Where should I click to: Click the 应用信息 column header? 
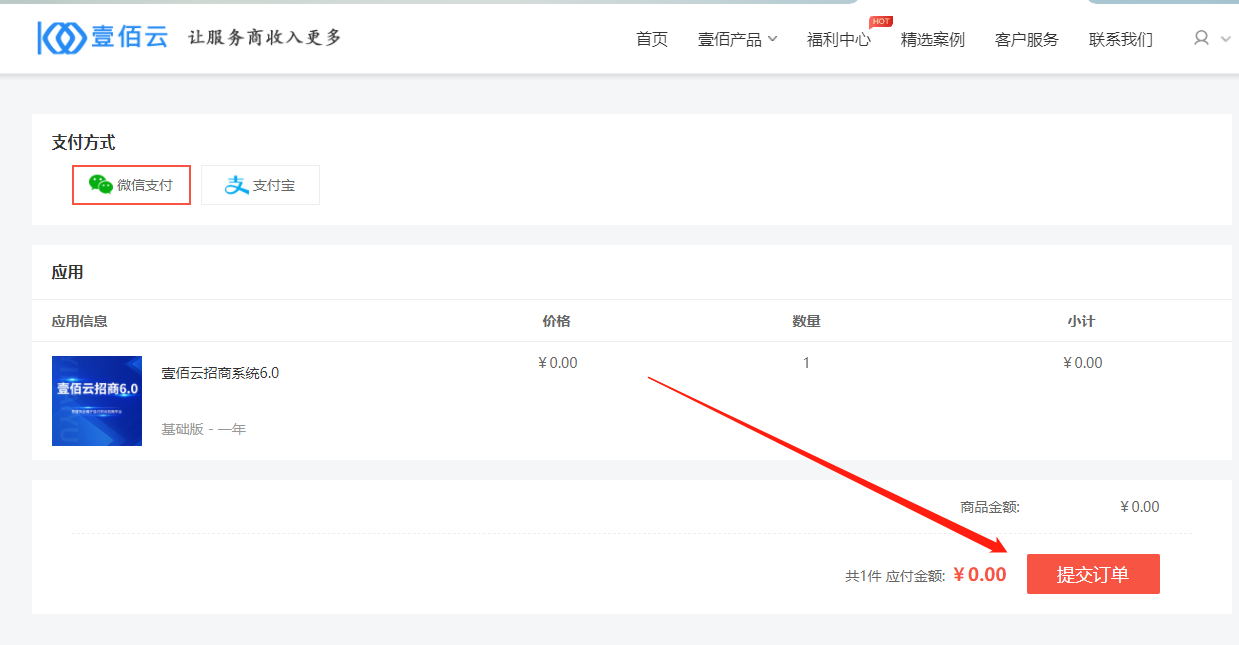click(x=80, y=321)
